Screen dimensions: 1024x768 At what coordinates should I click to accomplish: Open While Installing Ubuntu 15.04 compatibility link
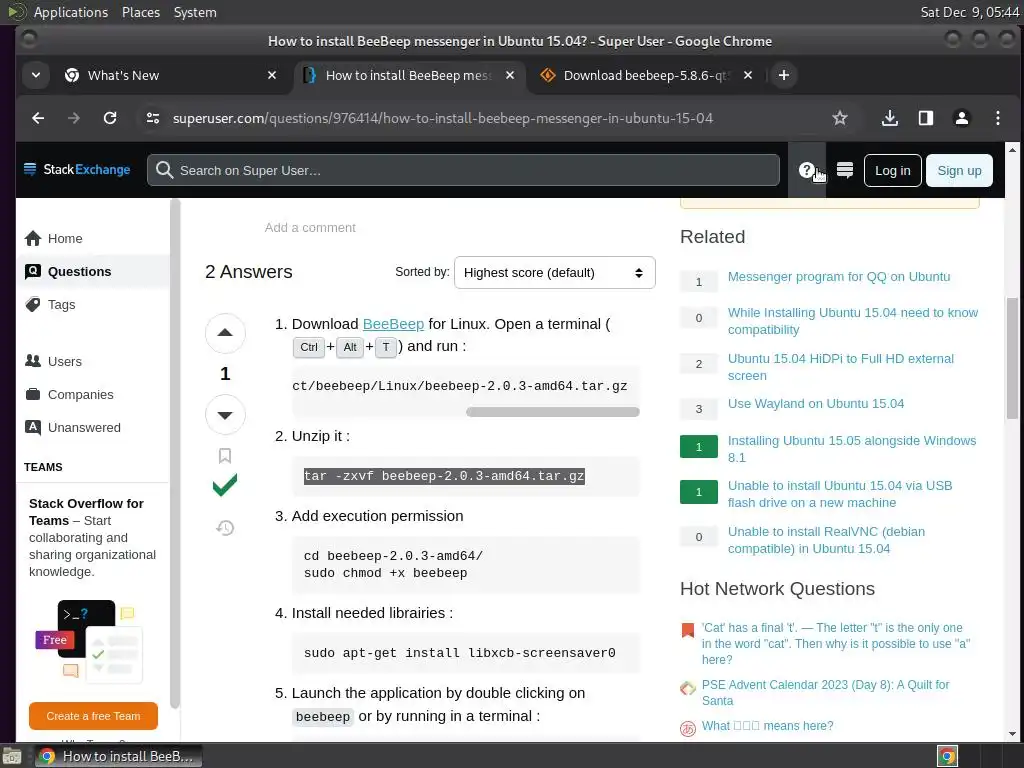point(852,321)
